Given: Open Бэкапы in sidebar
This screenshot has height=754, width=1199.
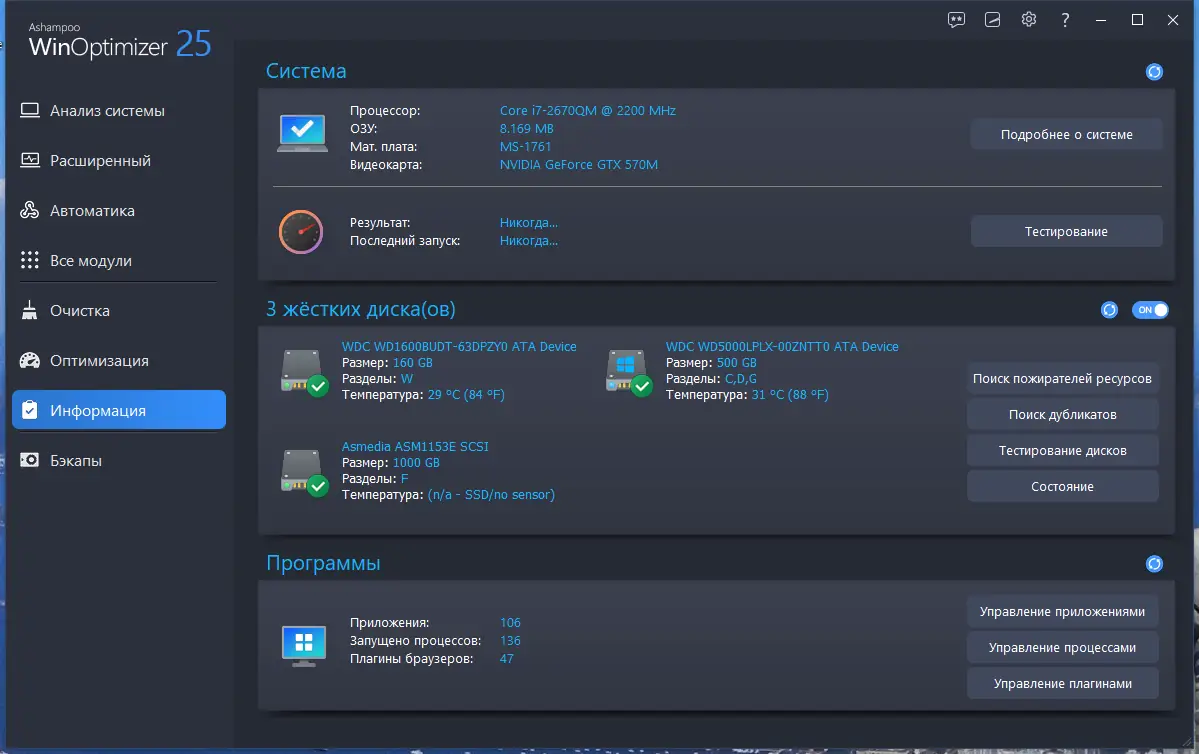Looking at the screenshot, I should click(x=119, y=460).
